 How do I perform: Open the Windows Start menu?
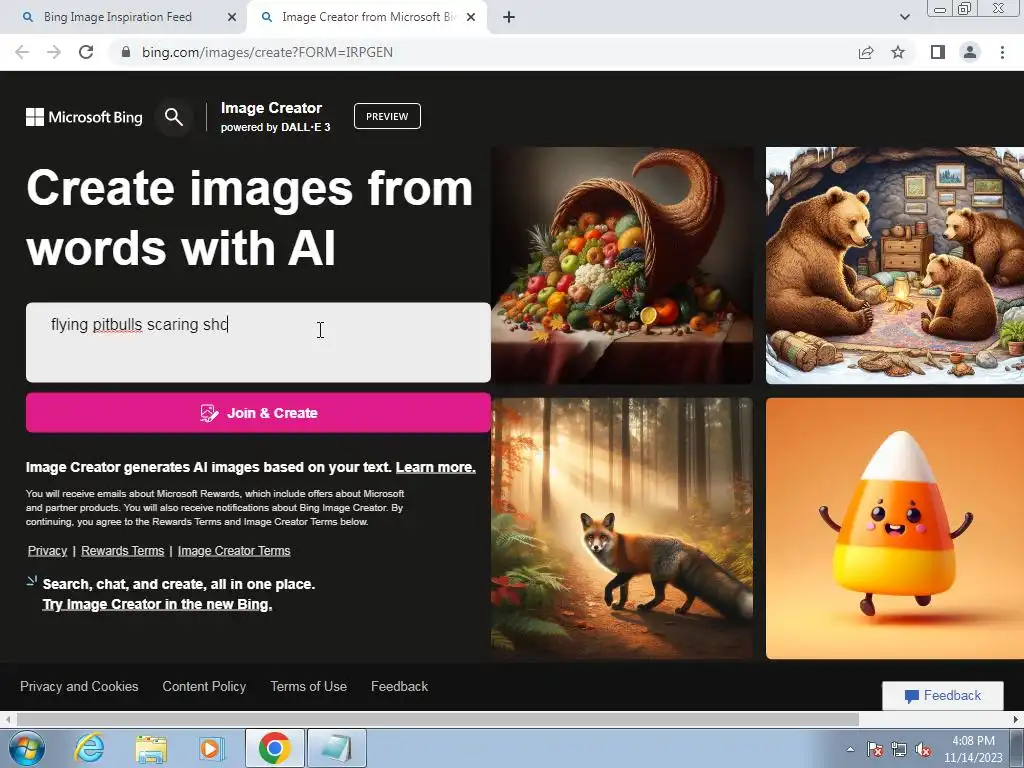(26, 748)
